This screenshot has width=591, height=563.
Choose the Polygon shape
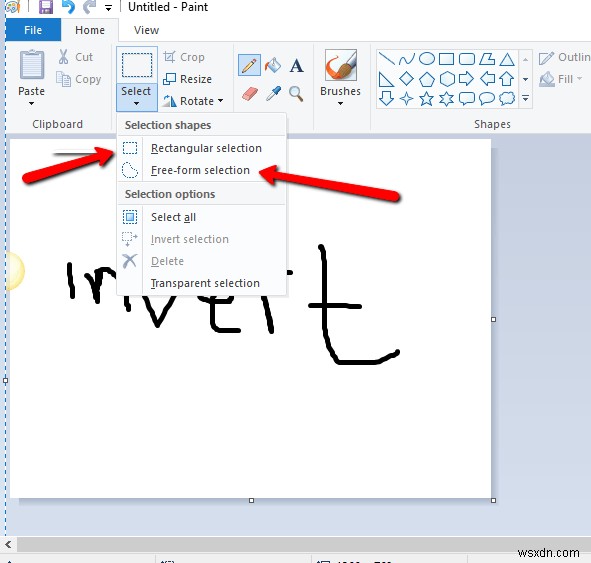pyautogui.click(x=487, y=59)
